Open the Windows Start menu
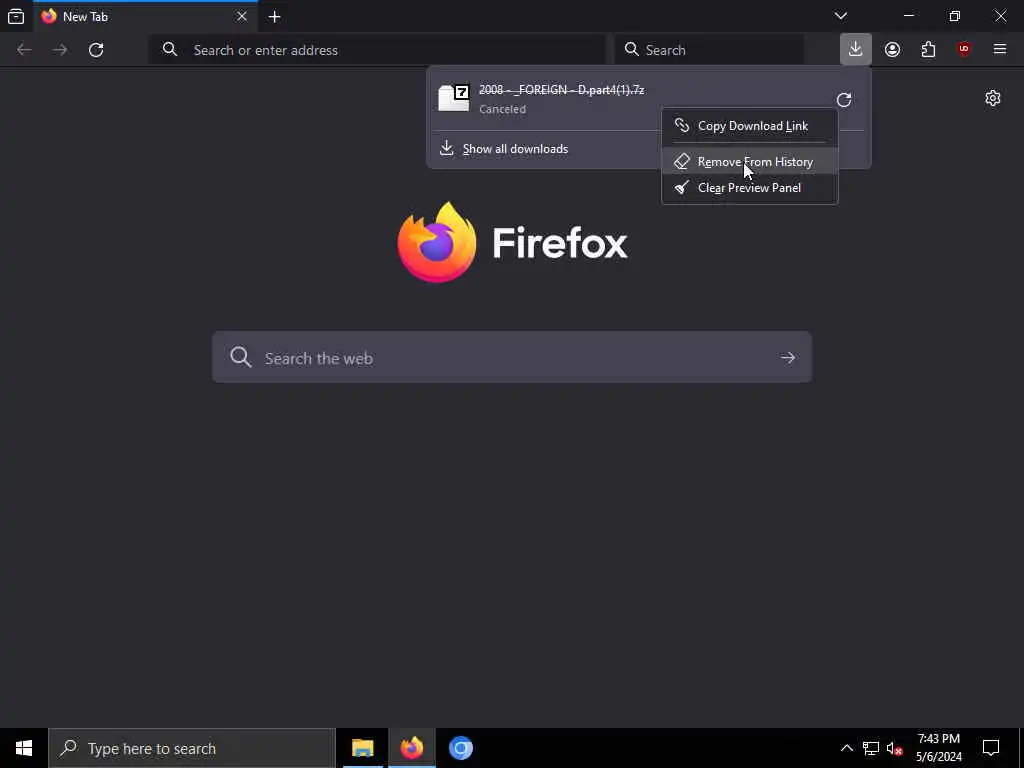 (24, 748)
